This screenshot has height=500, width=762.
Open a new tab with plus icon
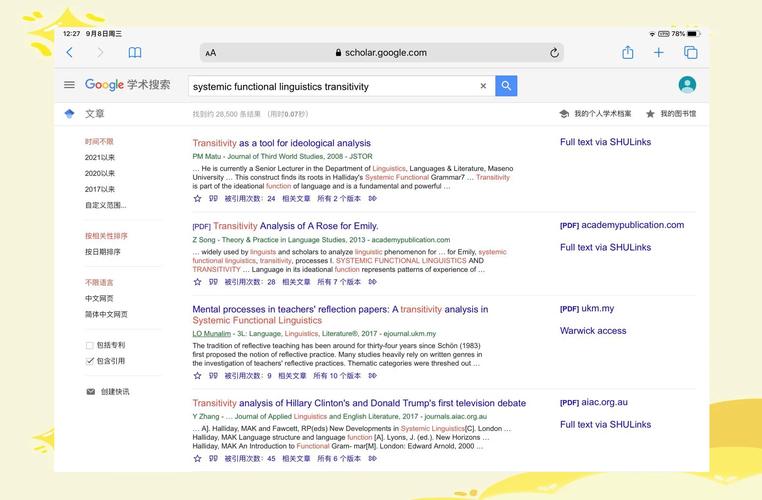(658, 52)
